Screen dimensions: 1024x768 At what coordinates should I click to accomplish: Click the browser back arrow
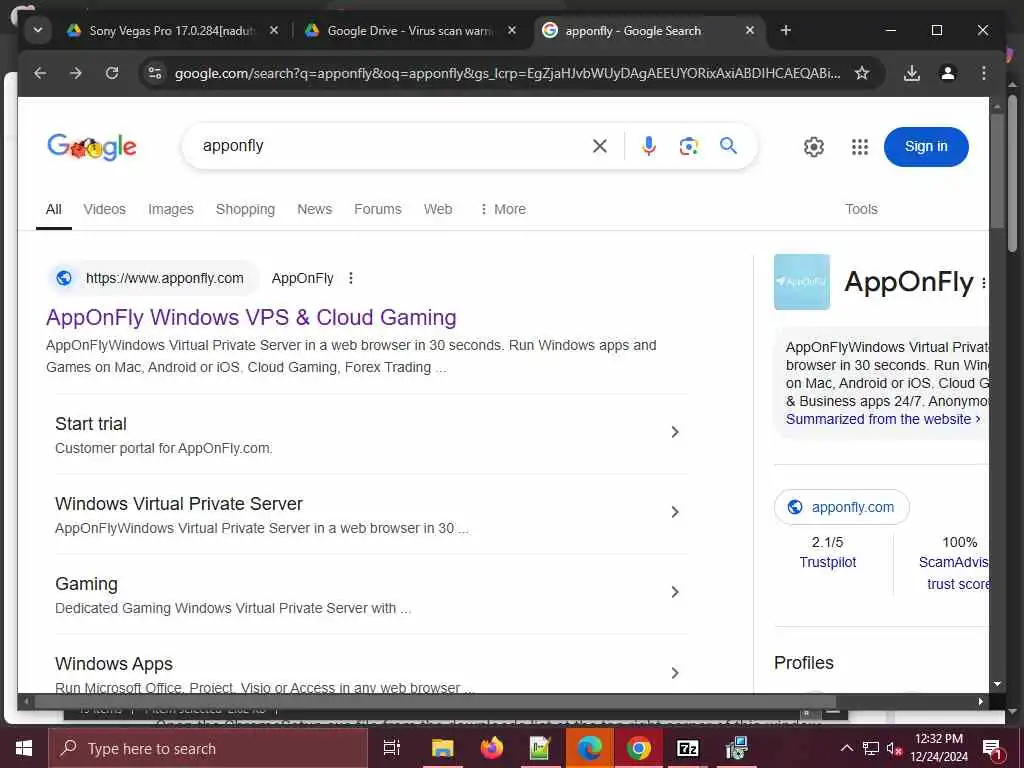[x=40, y=73]
